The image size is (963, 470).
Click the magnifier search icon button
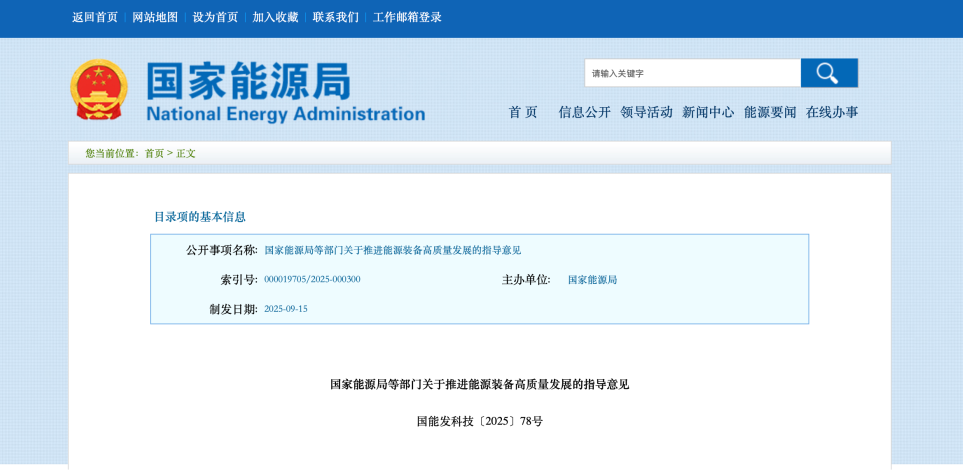(828, 73)
